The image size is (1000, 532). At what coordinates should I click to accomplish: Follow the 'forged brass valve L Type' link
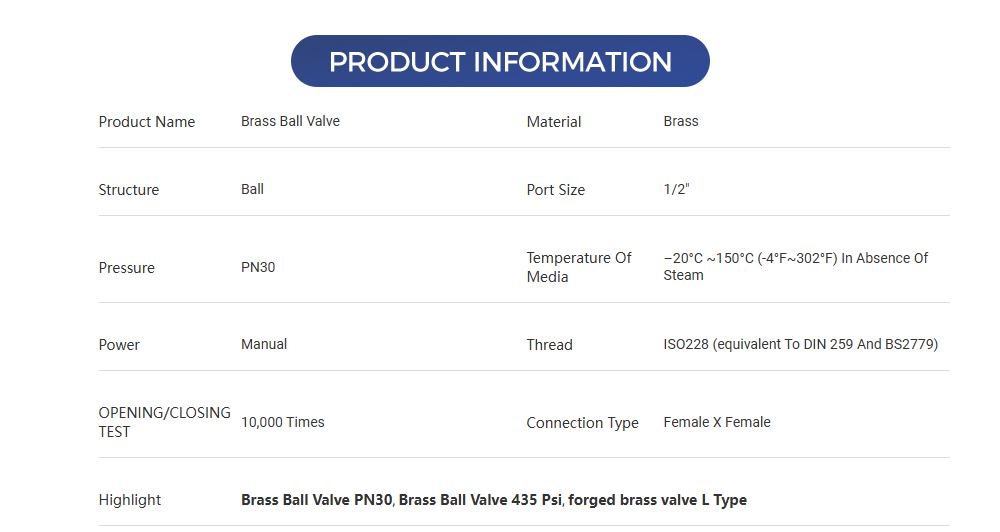point(659,500)
